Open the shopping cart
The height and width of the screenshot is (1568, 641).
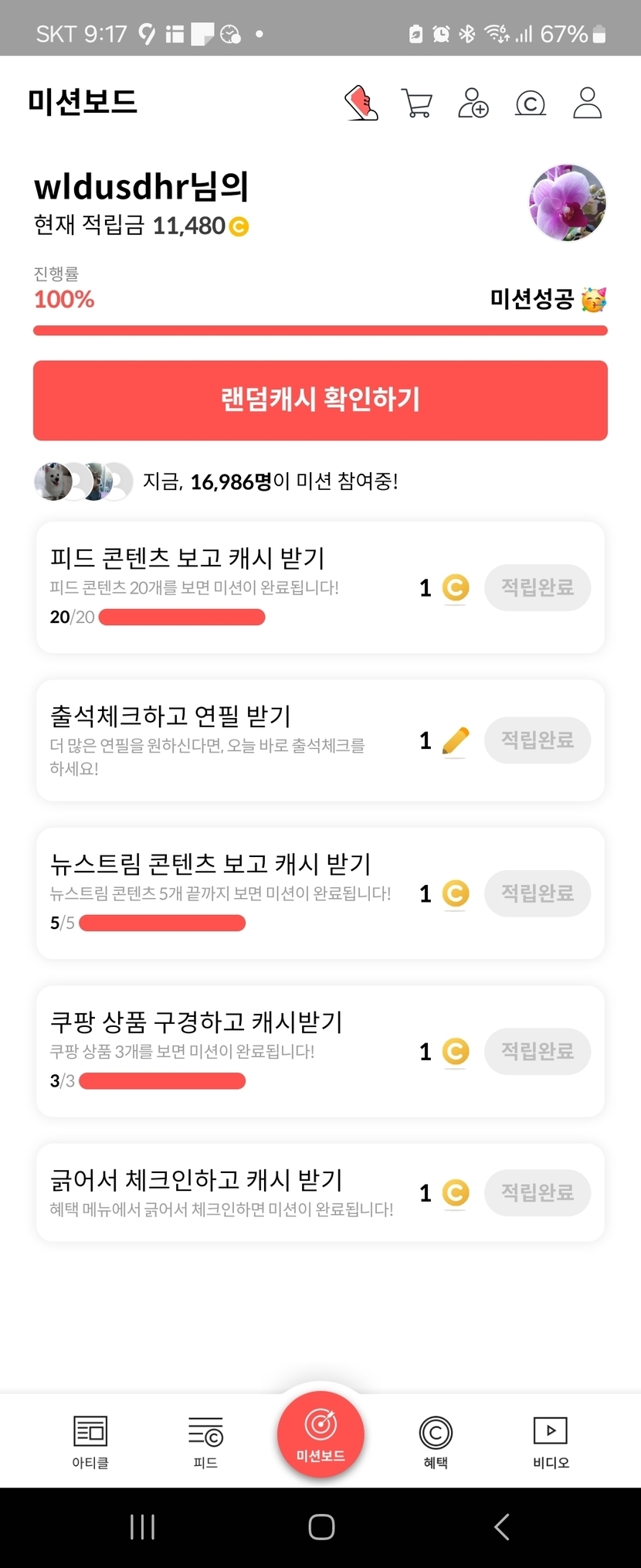(417, 103)
